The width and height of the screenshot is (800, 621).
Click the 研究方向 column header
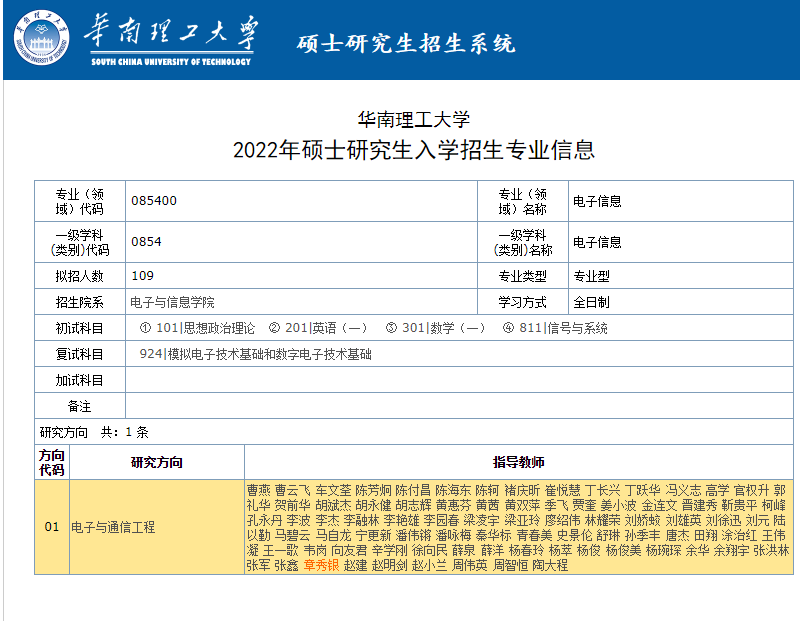[157, 462]
